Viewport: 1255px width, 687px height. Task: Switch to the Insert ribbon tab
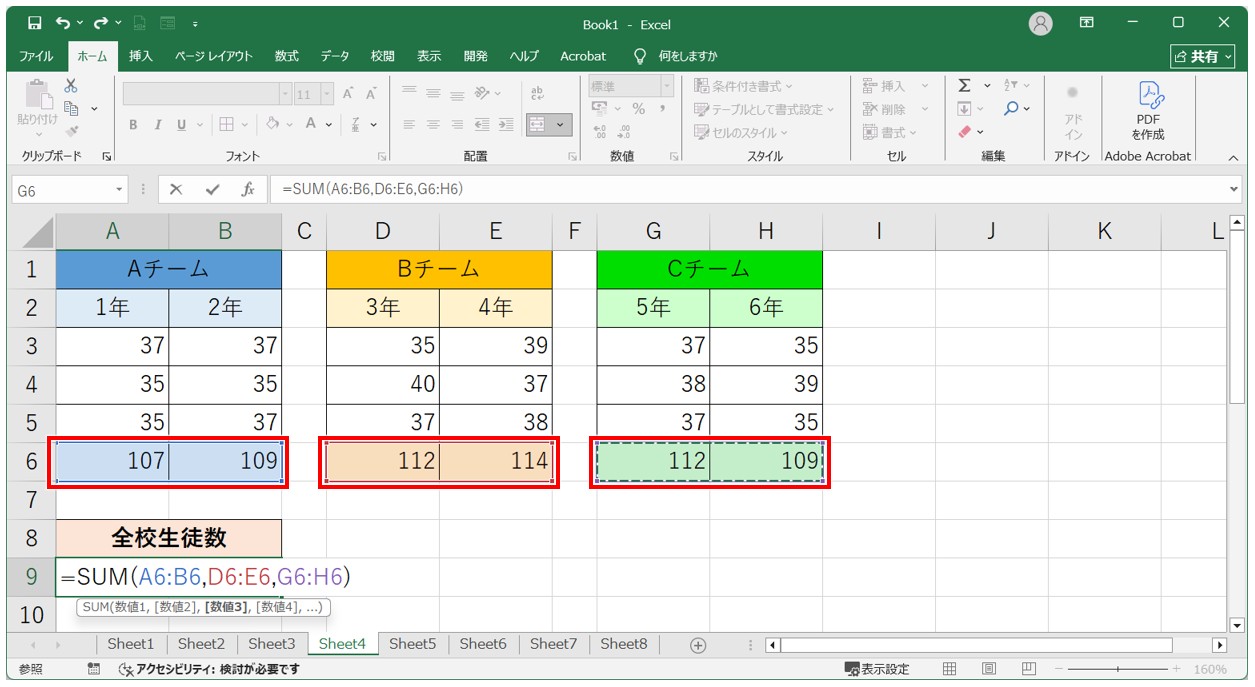(141, 56)
